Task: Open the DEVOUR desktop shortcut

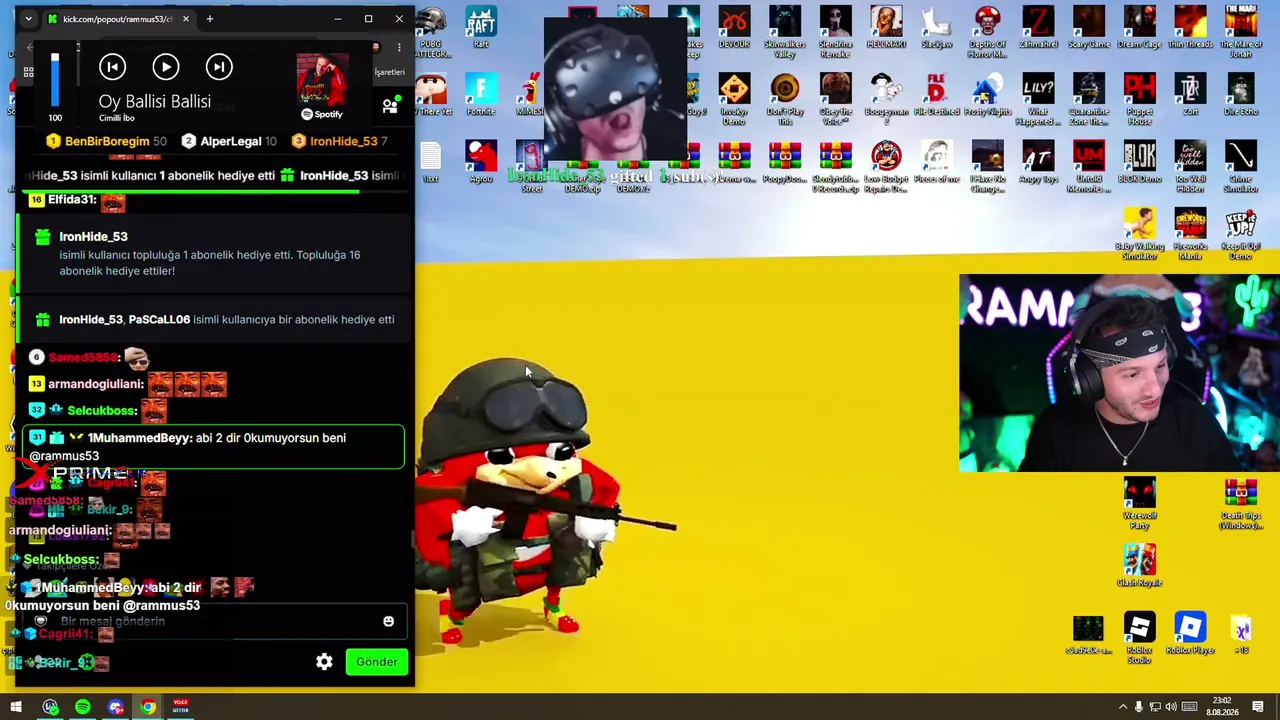Action: 734,27
